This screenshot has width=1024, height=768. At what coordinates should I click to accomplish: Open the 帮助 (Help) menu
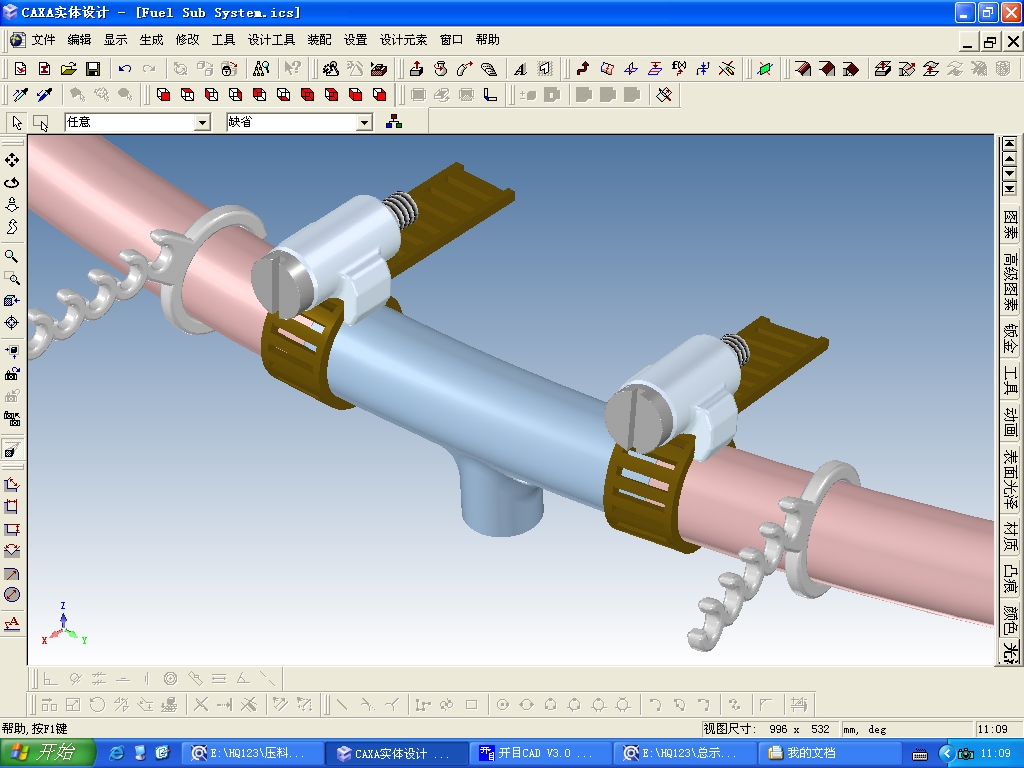[x=487, y=40]
